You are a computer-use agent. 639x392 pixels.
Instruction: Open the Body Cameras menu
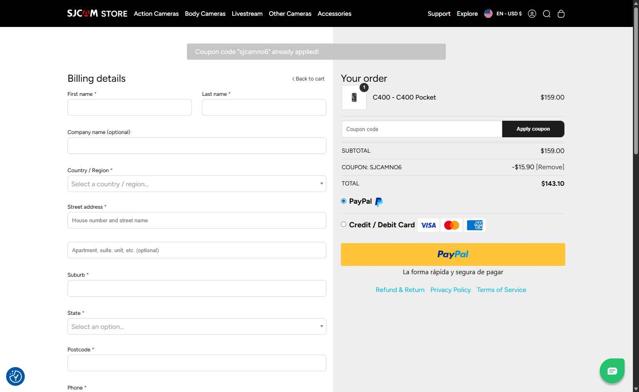[205, 14]
